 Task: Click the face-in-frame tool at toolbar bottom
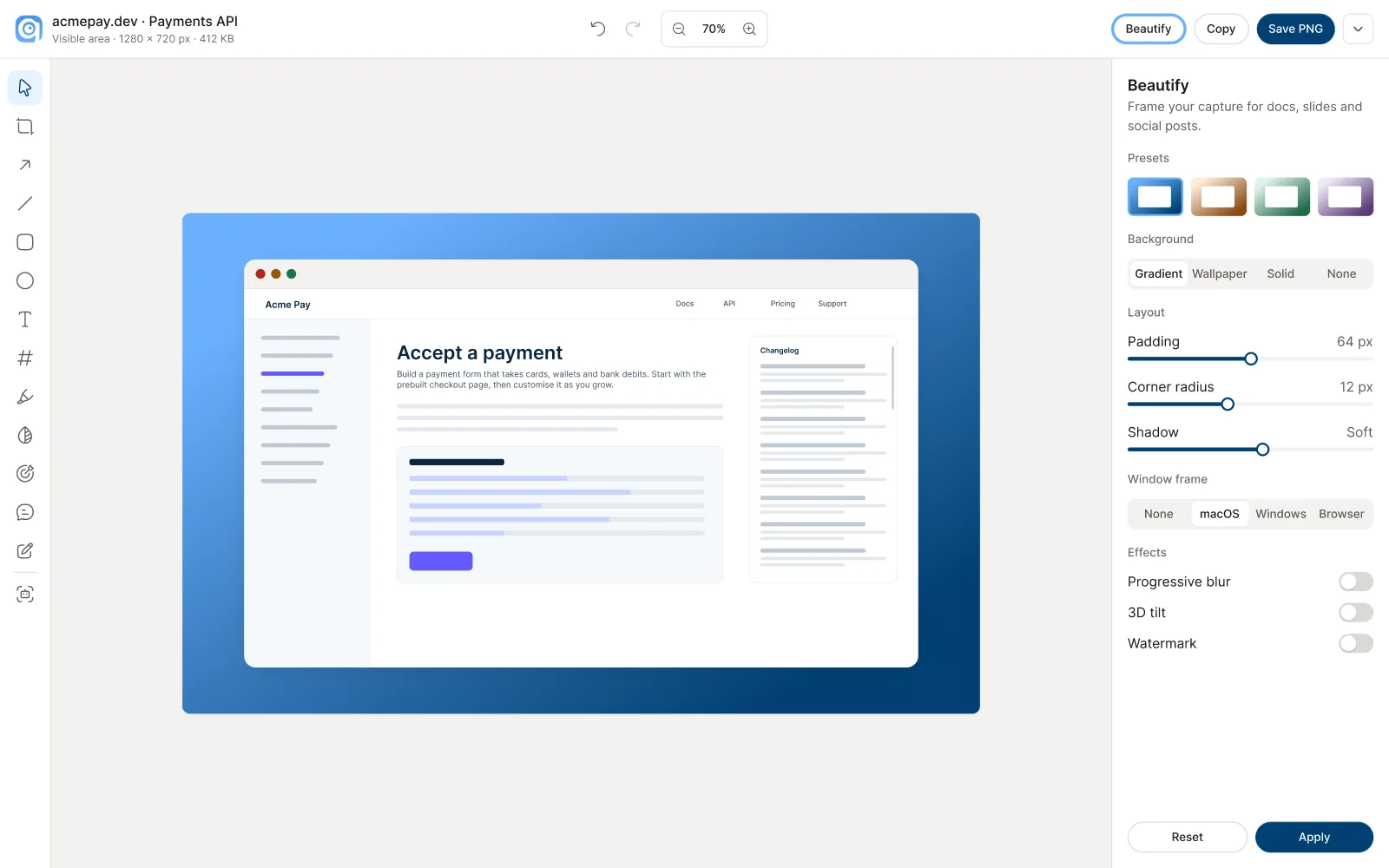(25, 594)
